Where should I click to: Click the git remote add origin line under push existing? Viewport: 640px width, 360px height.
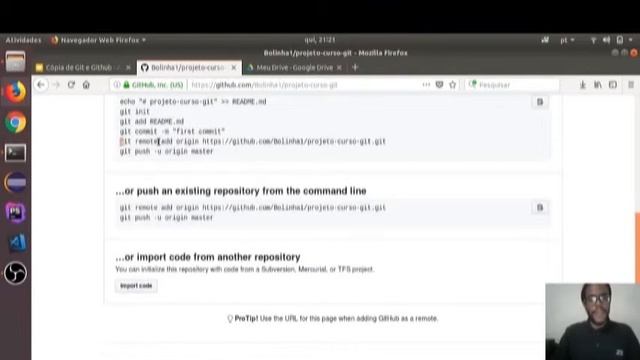click(x=253, y=208)
